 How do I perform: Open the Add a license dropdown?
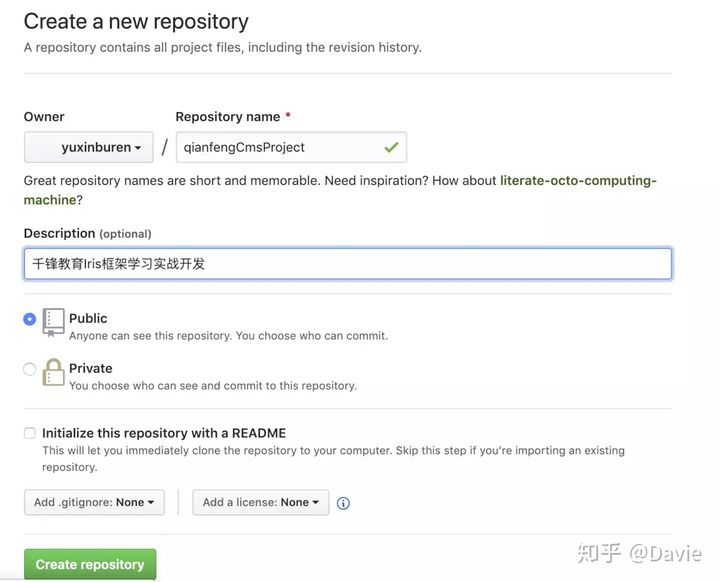point(261,503)
